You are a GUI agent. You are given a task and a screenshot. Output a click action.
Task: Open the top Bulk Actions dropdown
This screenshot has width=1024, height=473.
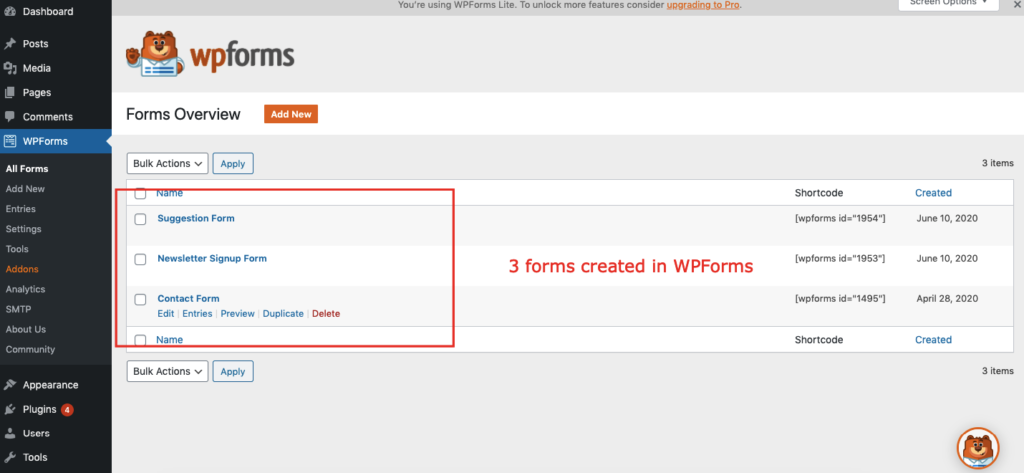(x=167, y=163)
